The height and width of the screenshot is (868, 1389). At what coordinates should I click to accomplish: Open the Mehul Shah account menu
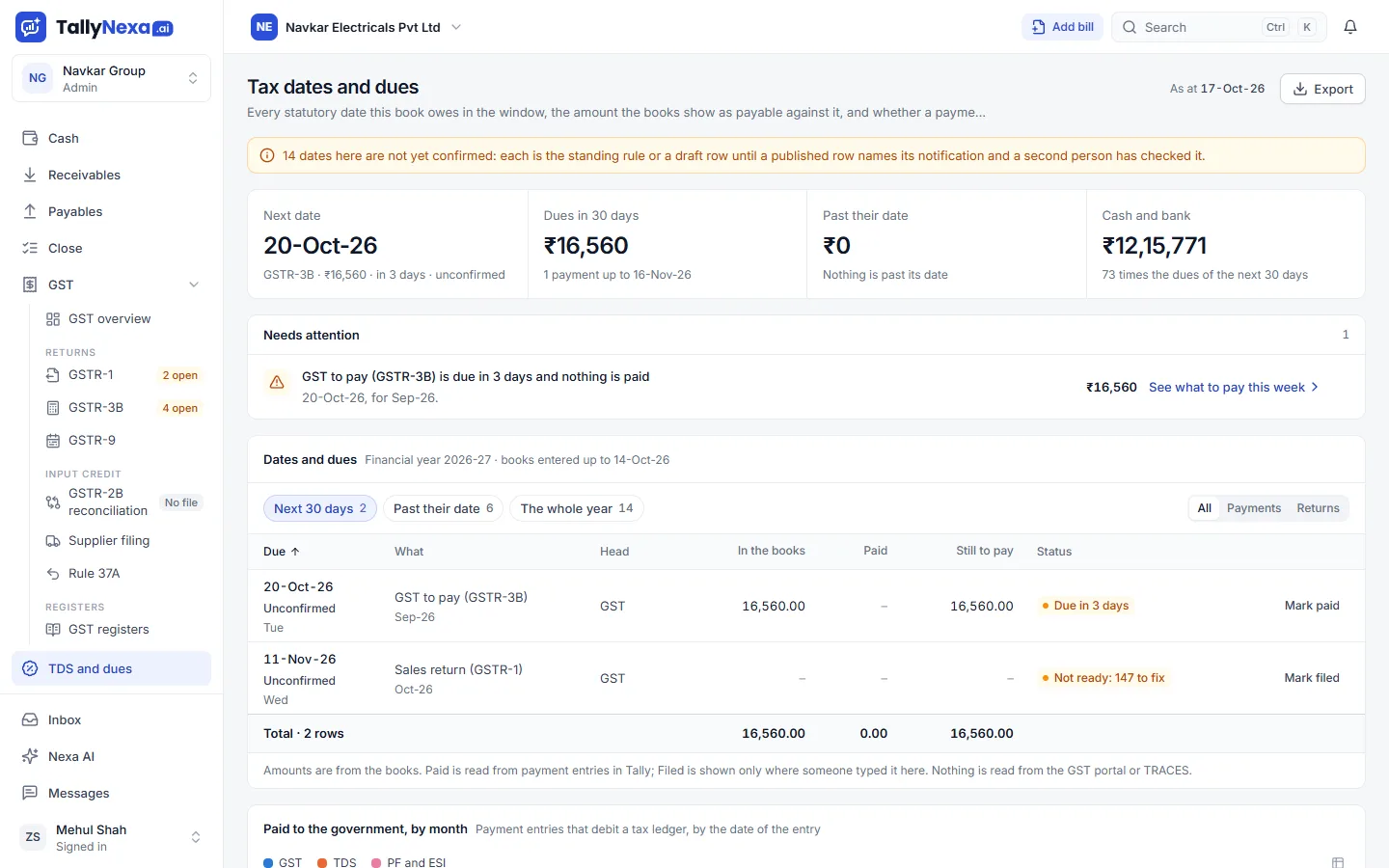point(111,837)
